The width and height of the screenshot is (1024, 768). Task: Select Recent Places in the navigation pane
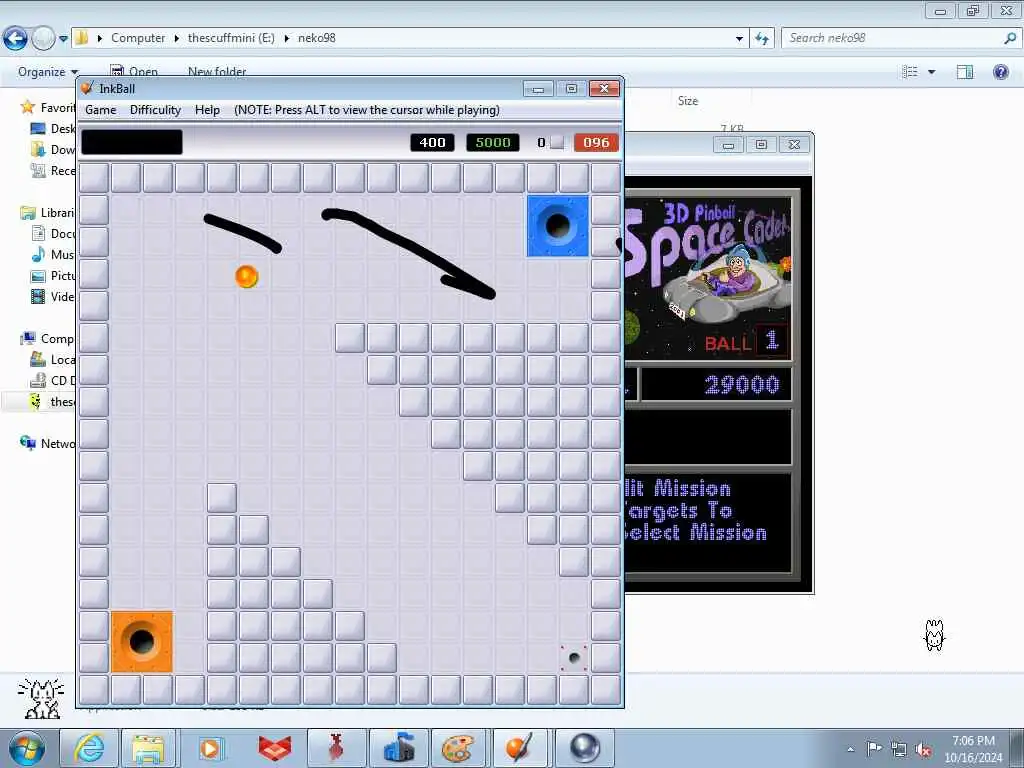click(x=53, y=170)
